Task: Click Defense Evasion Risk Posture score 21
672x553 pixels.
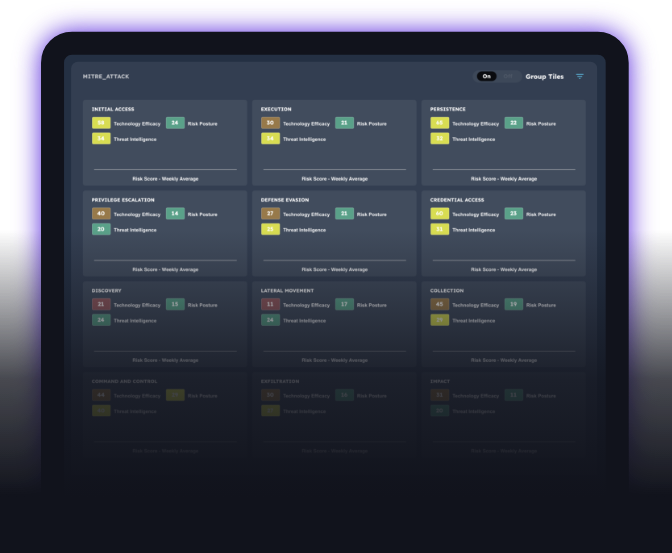Action: 344,213
